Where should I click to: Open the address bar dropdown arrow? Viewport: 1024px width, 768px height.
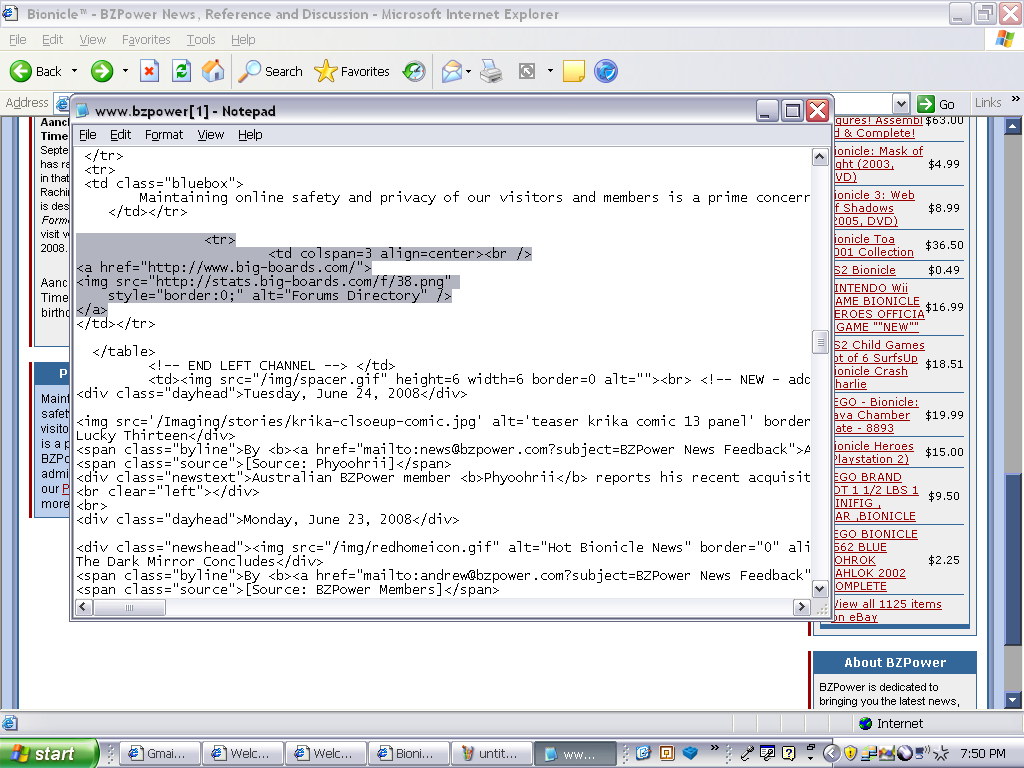pos(900,103)
